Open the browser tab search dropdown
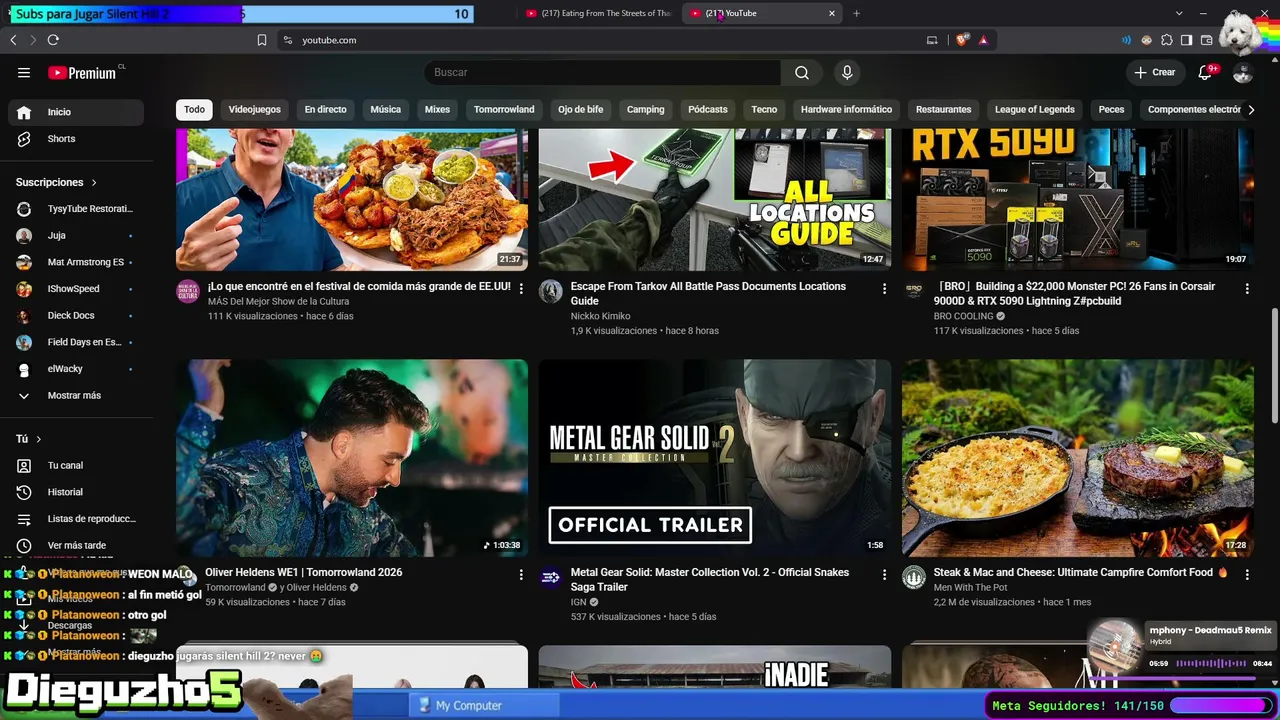1280x720 pixels. tap(1179, 13)
